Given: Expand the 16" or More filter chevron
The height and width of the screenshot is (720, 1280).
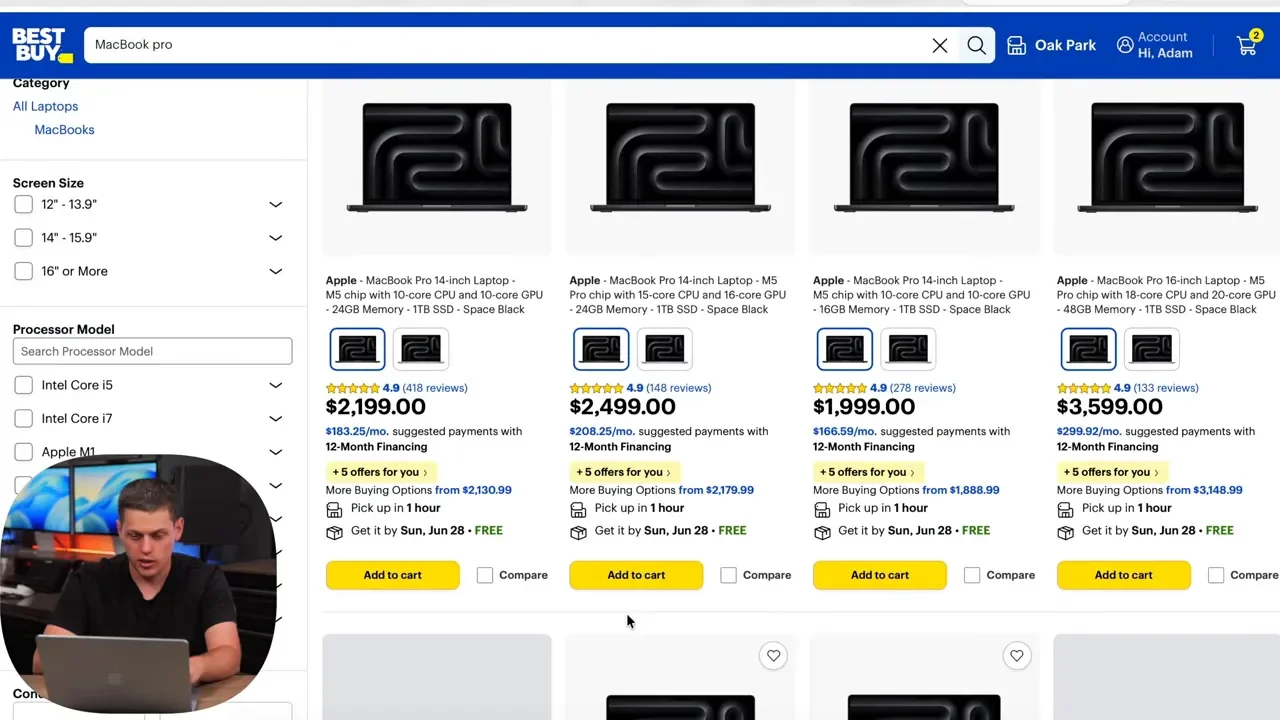Looking at the screenshot, I should (x=276, y=271).
